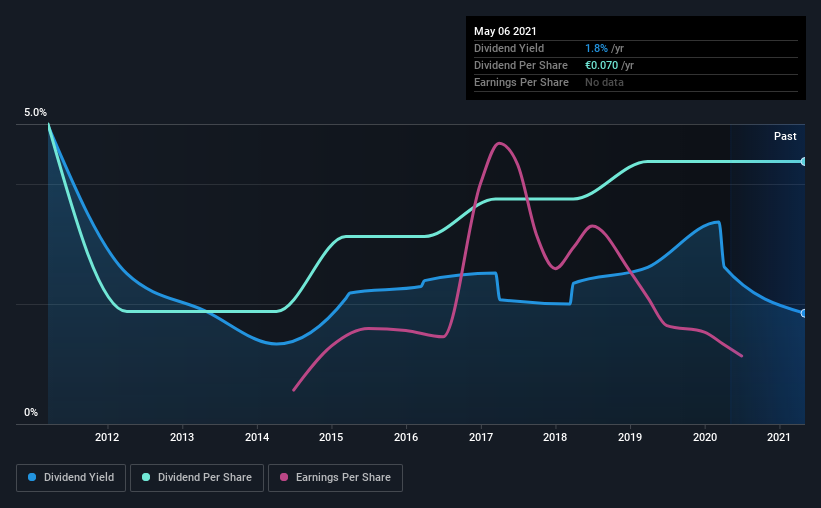821x508 pixels.
Task: Click the 2019 x-axis label
Action: click(630, 437)
